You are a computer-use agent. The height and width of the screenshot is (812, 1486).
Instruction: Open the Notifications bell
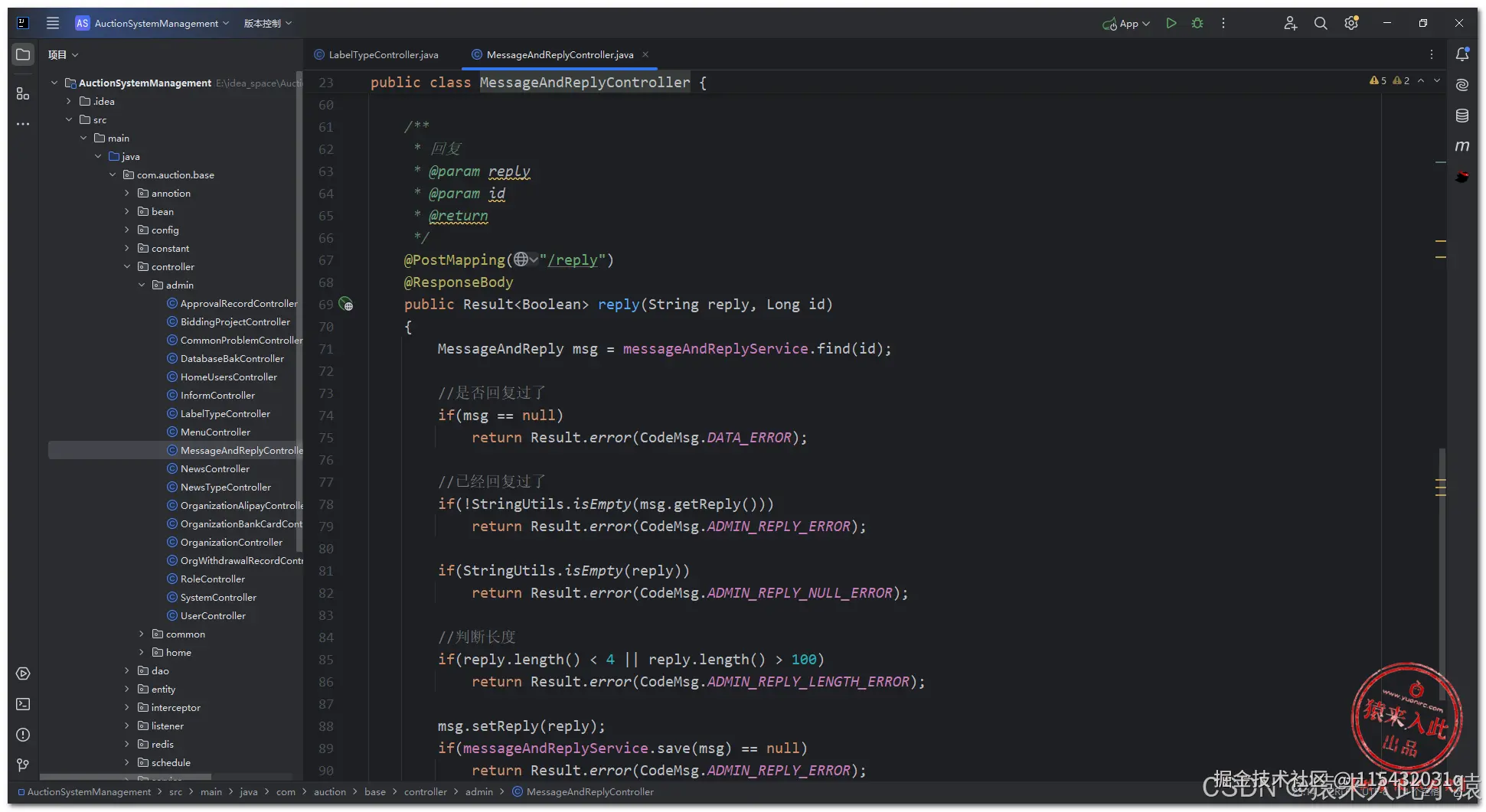[1462, 54]
